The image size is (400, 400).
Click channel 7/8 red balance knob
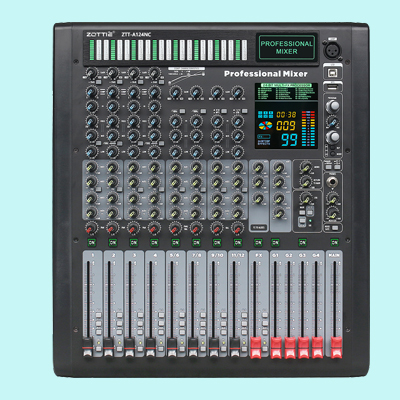pyautogui.click(x=196, y=228)
